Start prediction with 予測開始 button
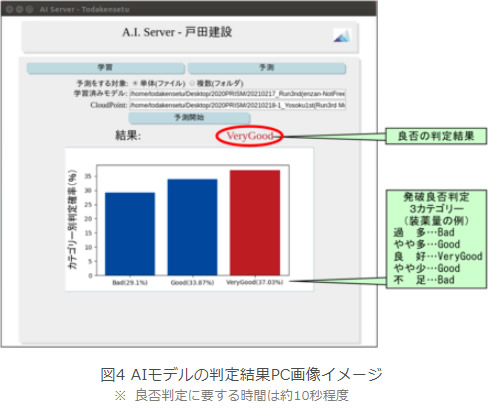 click(x=189, y=118)
